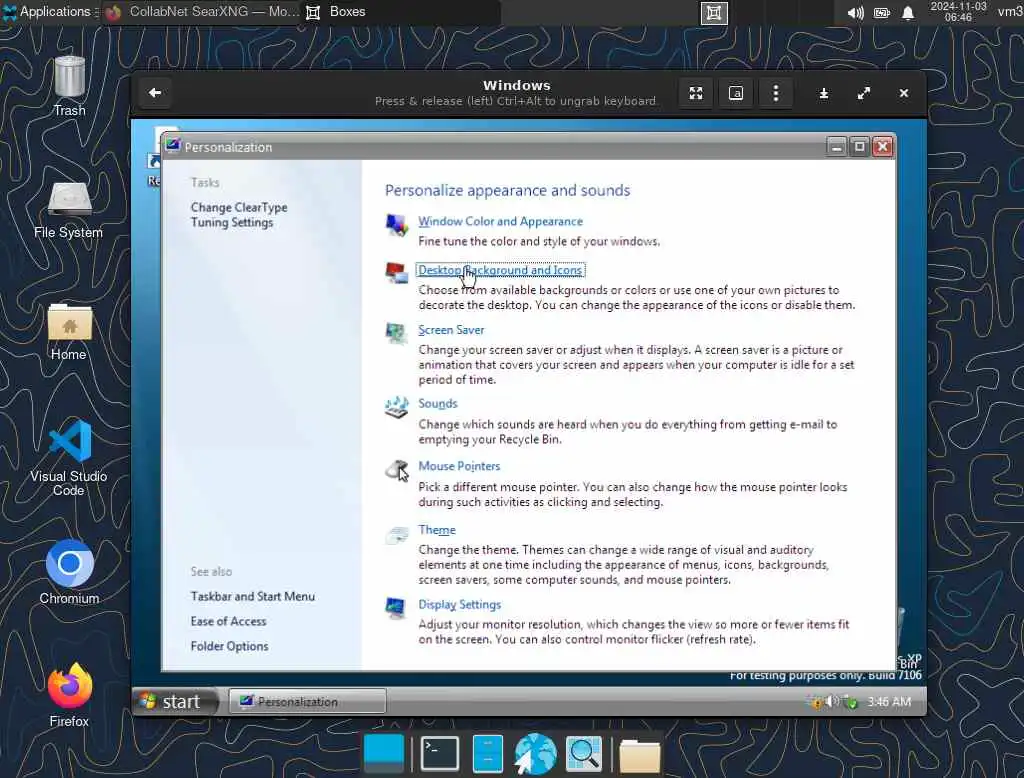This screenshot has height=778, width=1024.
Task: Click the top panel date and clock
Action: (958, 12)
